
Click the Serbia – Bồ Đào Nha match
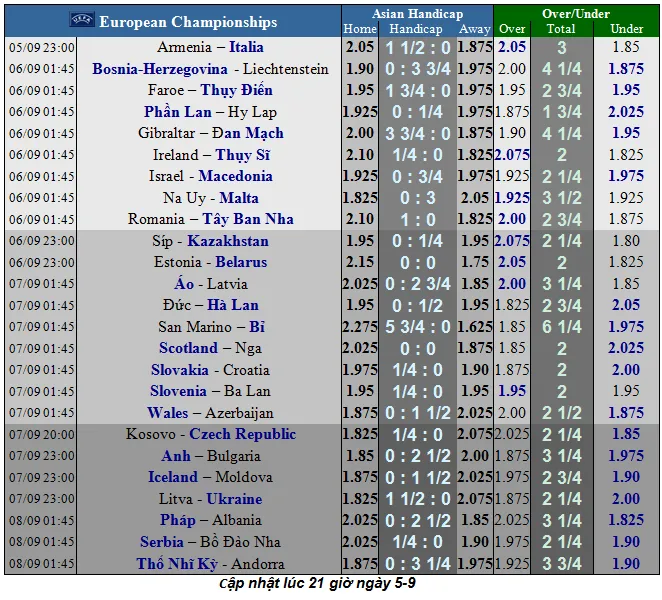[x=210, y=542]
